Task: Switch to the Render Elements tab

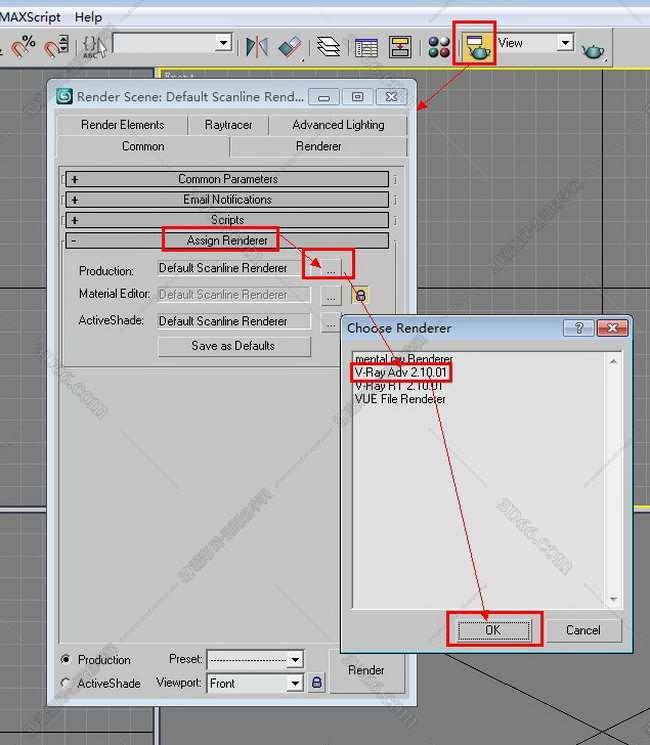Action: pos(123,125)
